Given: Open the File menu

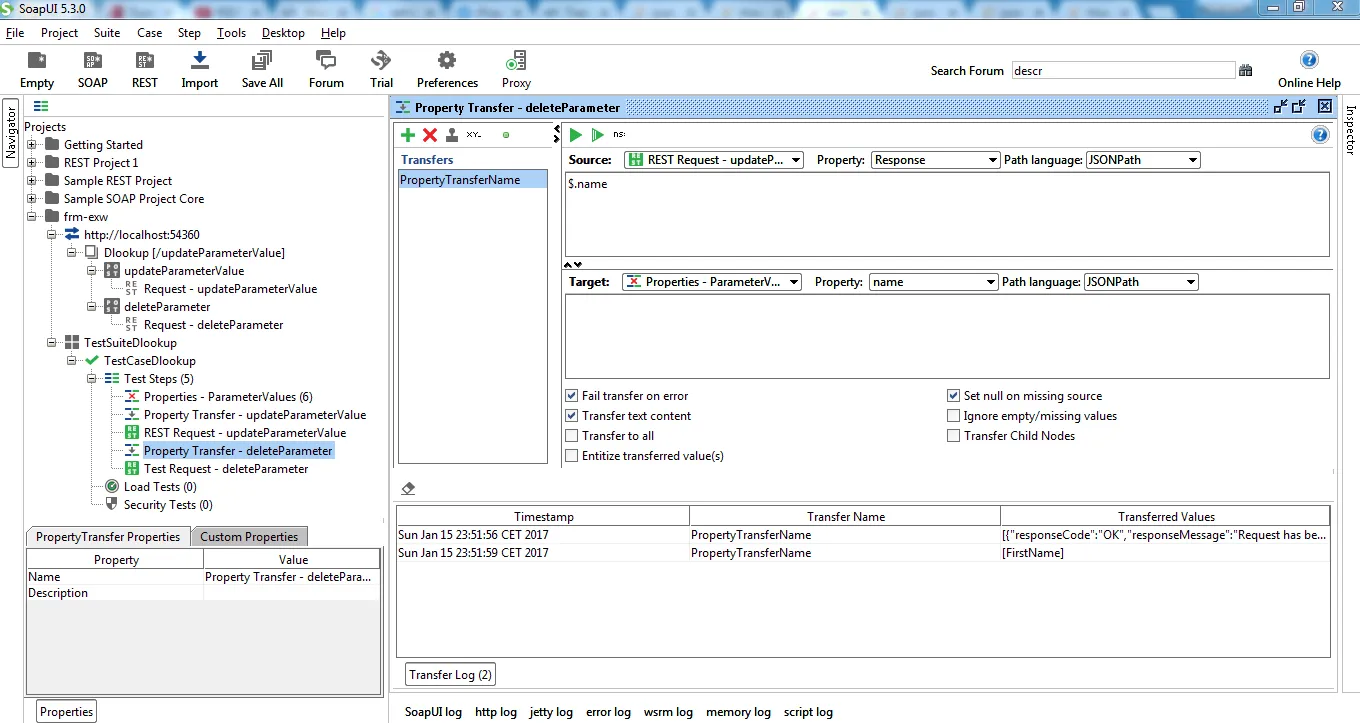Looking at the screenshot, I should click(15, 33).
